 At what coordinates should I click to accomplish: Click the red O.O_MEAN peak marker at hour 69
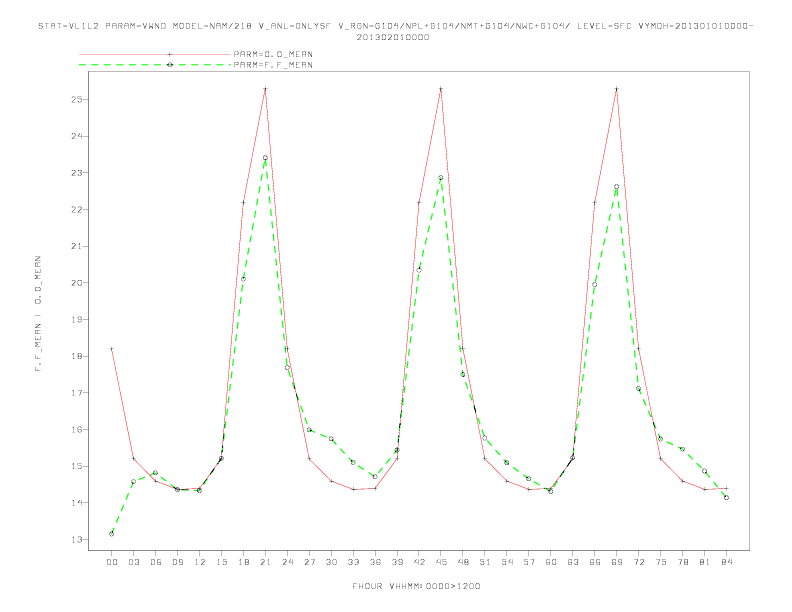(617, 89)
